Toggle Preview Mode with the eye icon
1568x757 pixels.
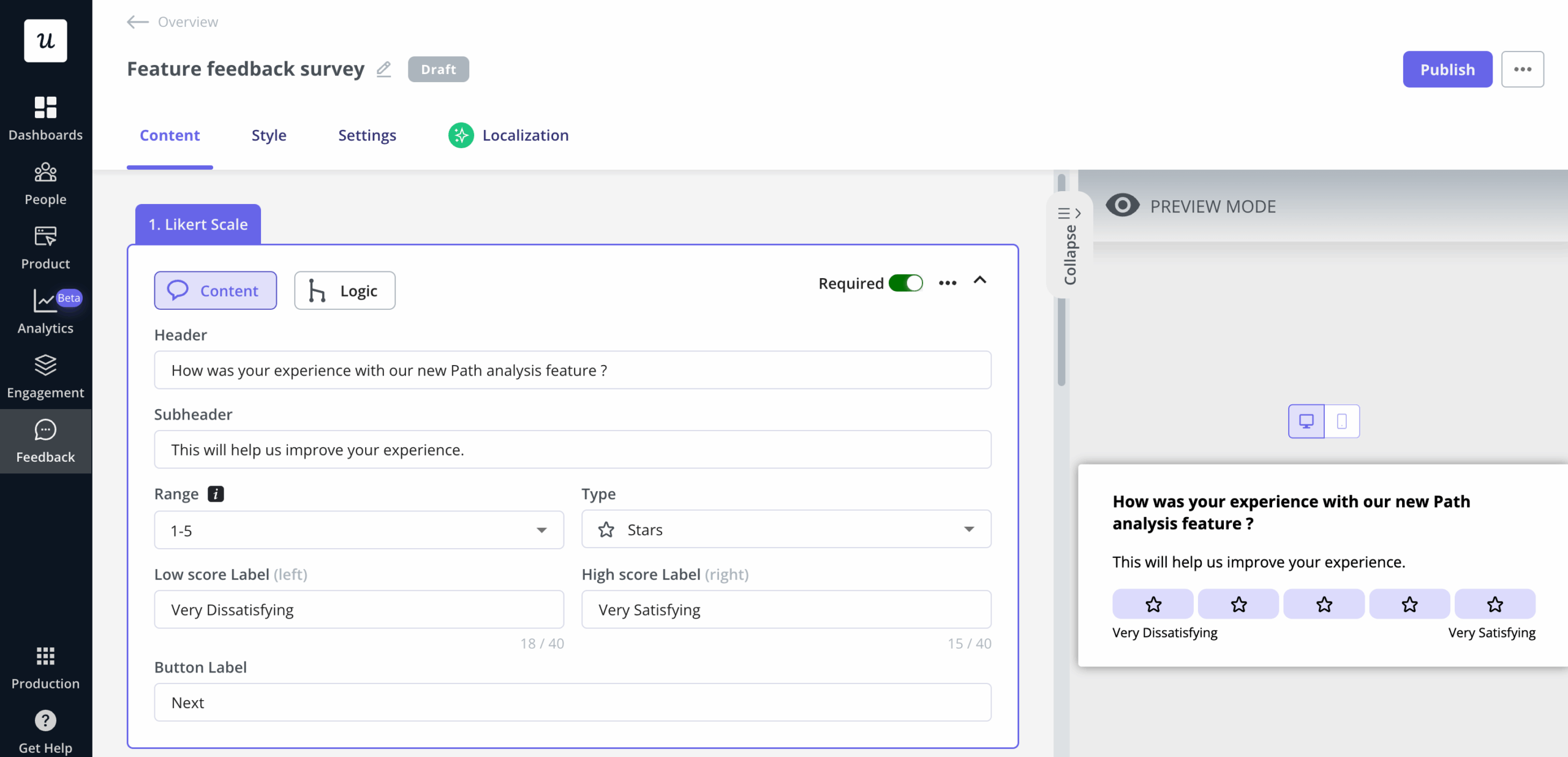(1123, 205)
